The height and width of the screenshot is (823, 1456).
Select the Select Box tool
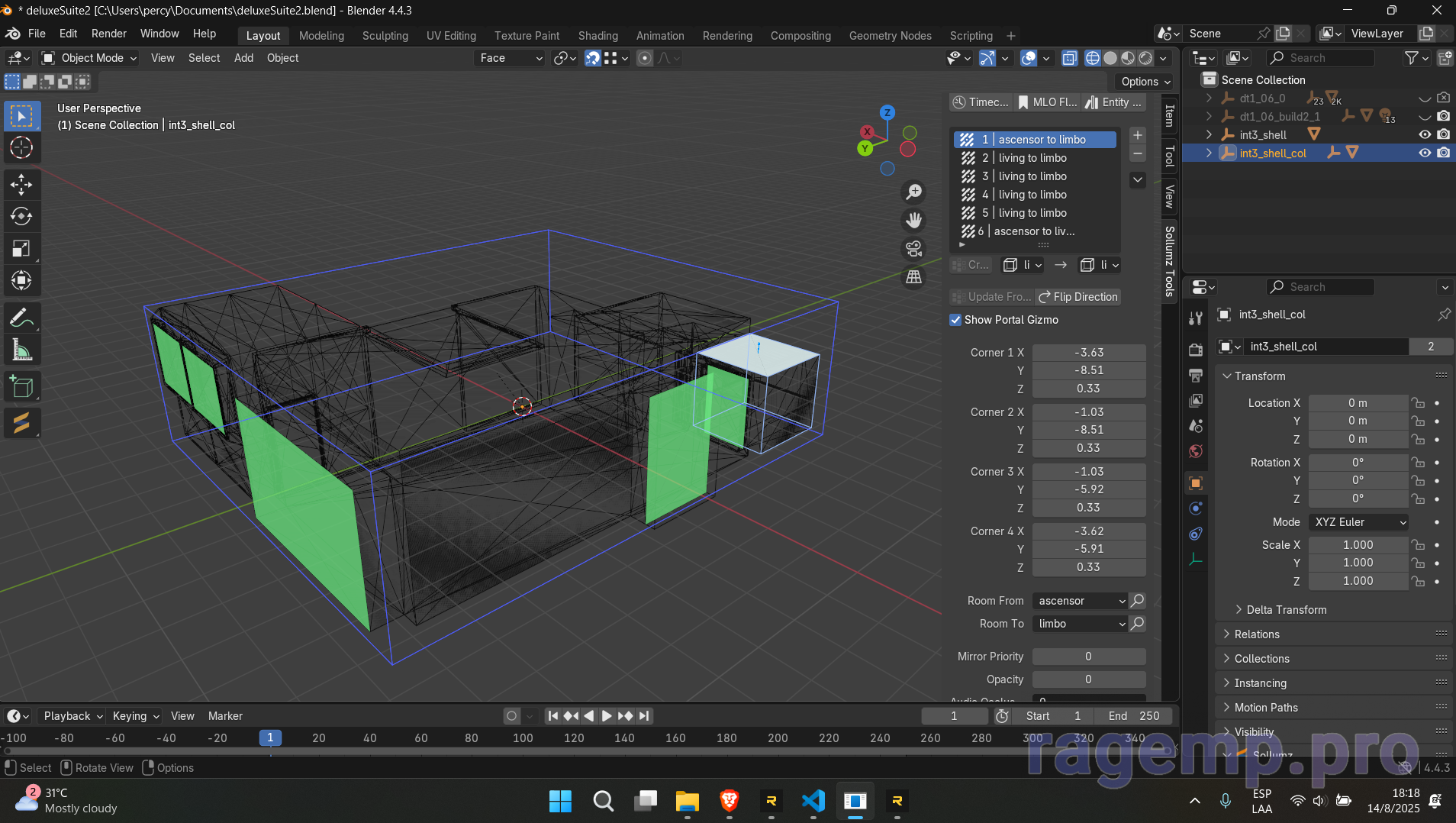tap(21, 116)
